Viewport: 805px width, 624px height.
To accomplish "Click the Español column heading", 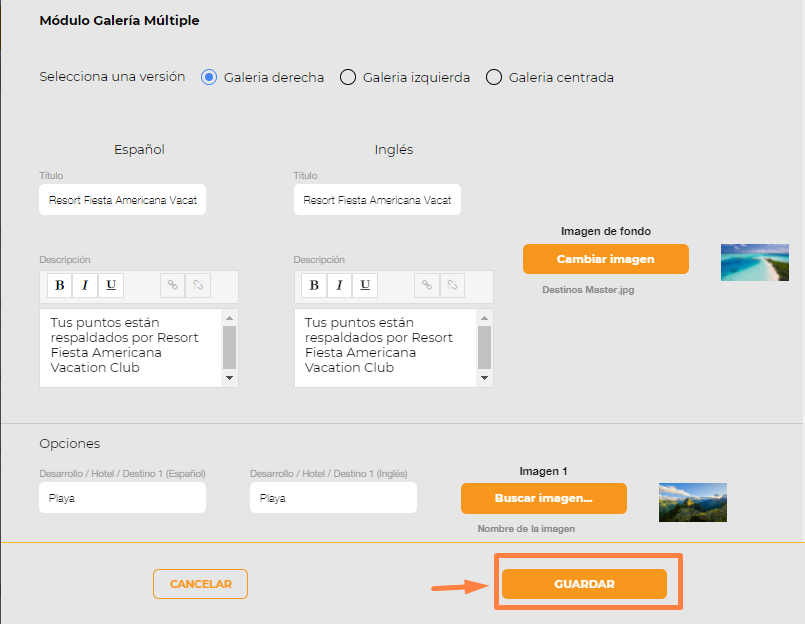I will pyautogui.click(x=139, y=149).
